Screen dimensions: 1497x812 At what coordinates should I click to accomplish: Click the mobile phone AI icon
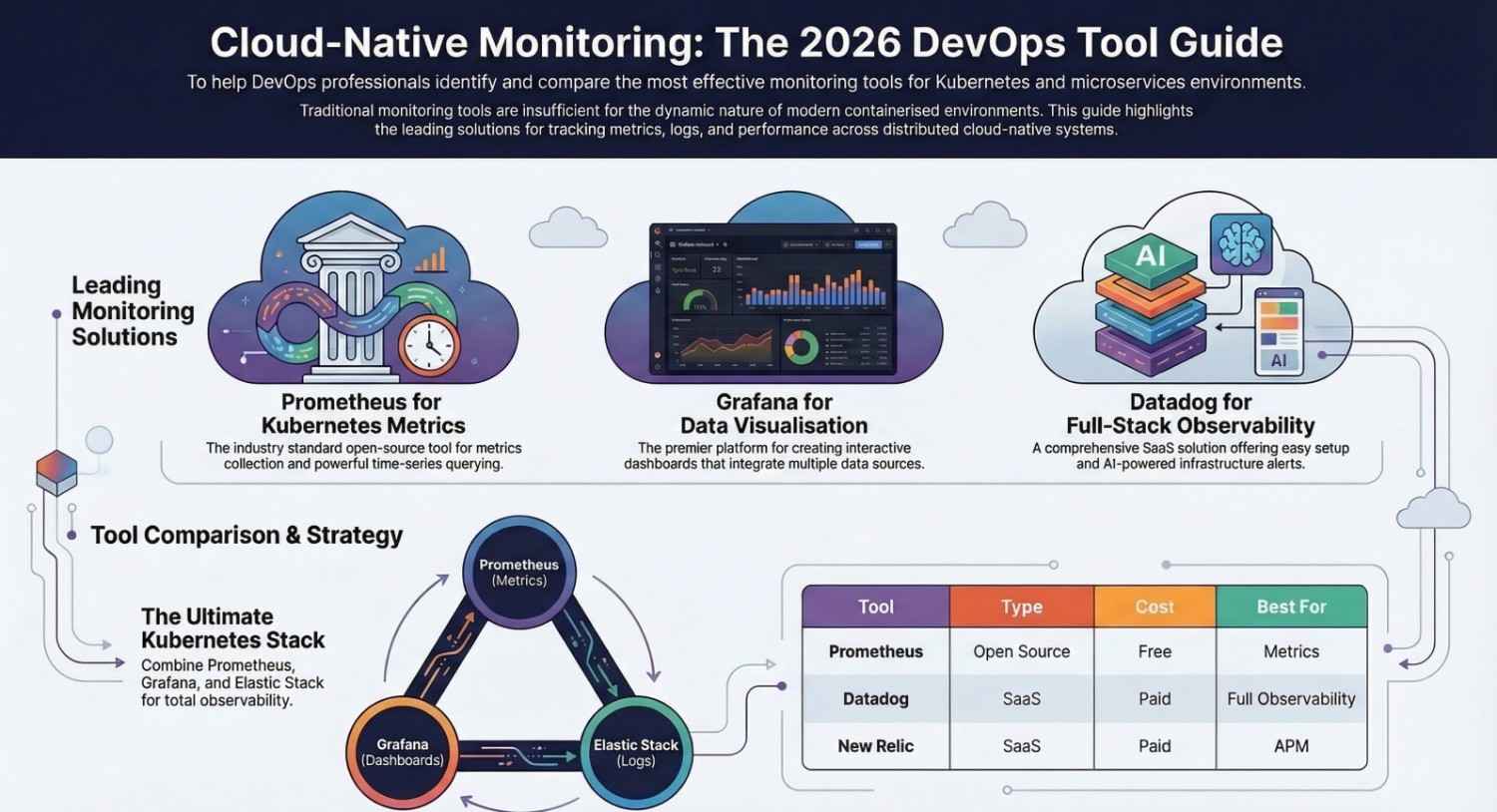pos(1278,331)
